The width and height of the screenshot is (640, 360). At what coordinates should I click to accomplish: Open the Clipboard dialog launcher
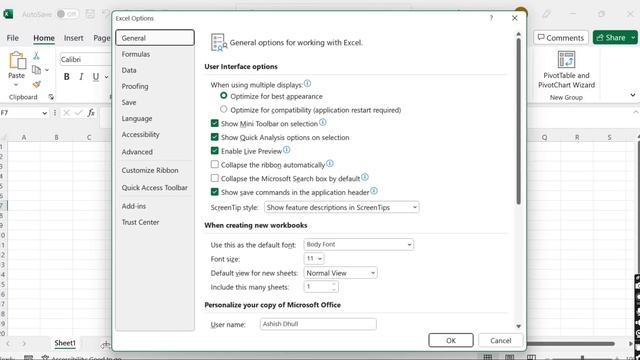point(51,97)
